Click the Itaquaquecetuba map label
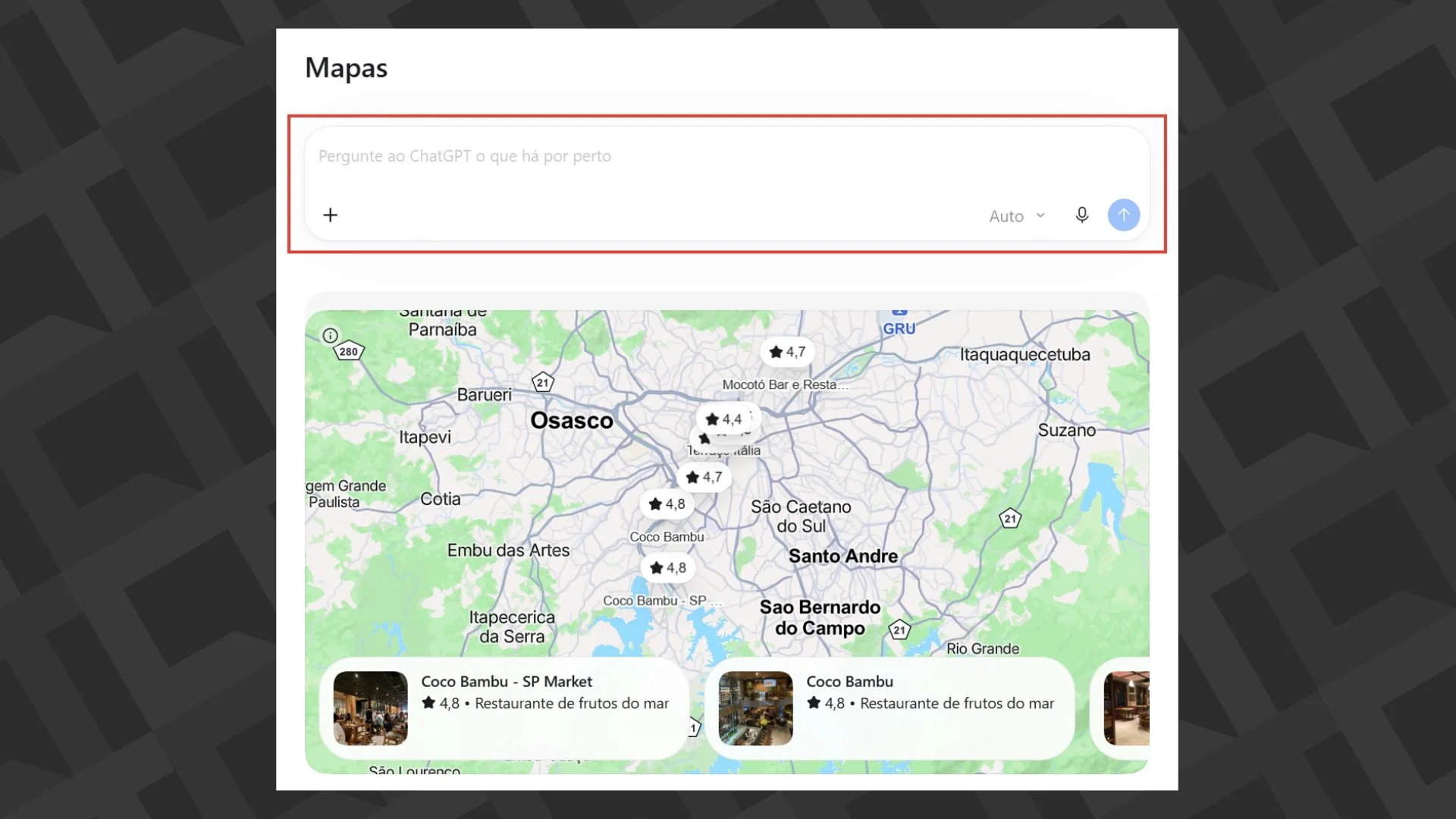Image resolution: width=1456 pixels, height=819 pixels. pyautogui.click(x=1025, y=354)
